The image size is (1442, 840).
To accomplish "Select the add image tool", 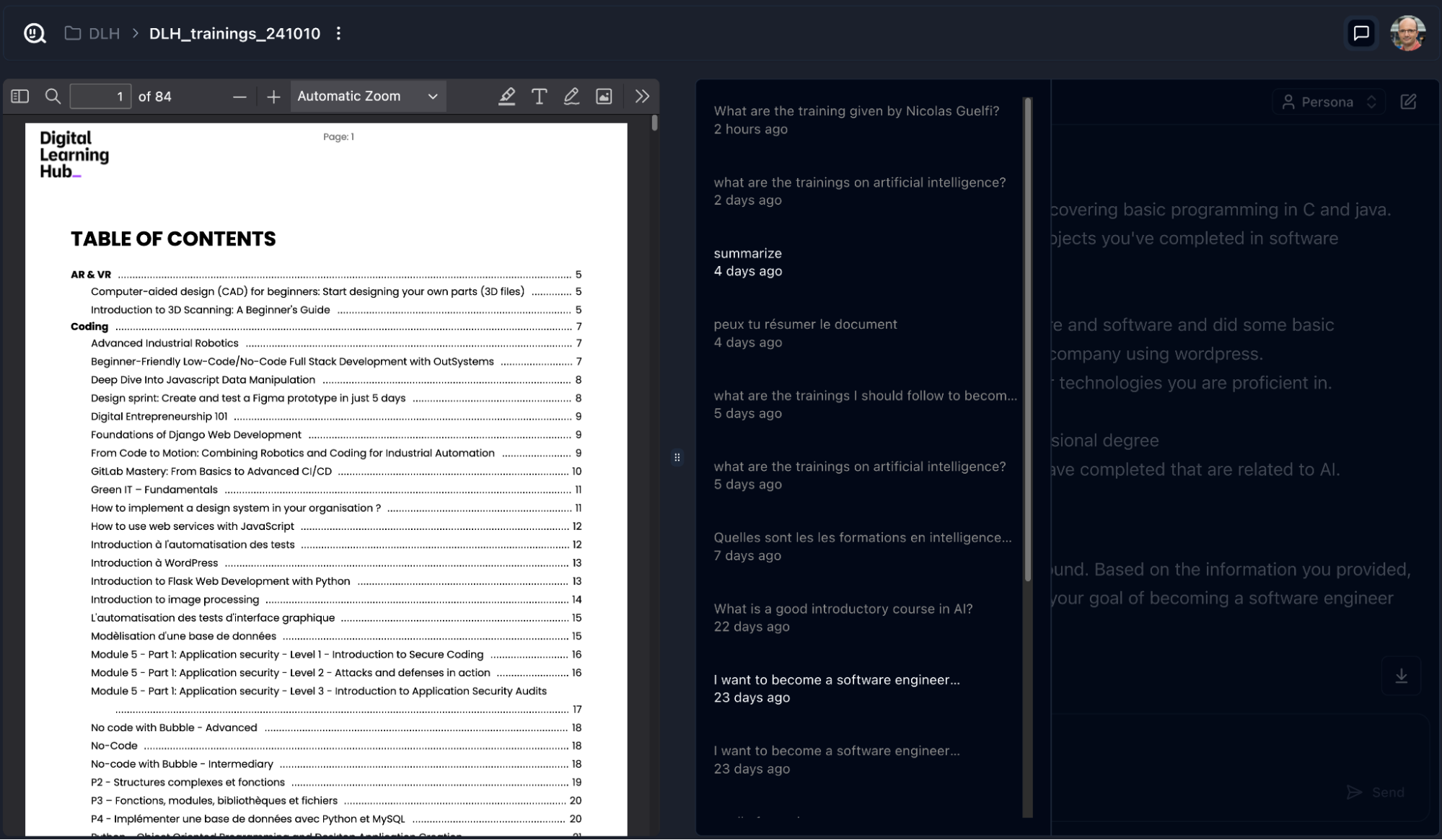I will (604, 96).
